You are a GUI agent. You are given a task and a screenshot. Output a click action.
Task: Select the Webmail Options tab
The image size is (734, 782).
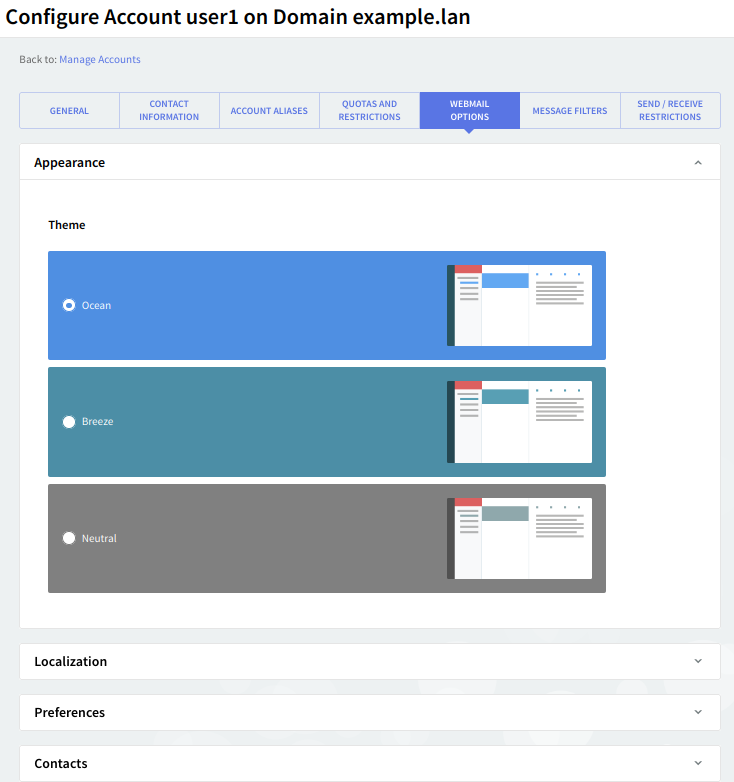[x=469, y=111]
